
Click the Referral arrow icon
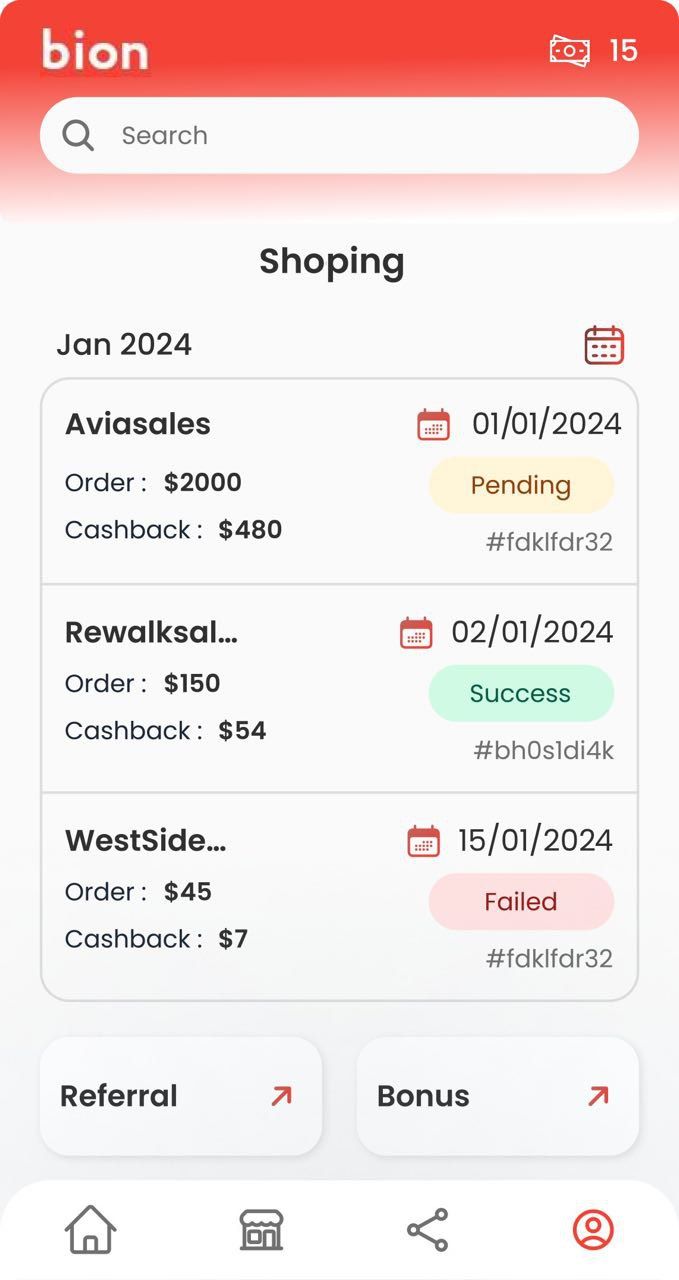coord(281,1096)
